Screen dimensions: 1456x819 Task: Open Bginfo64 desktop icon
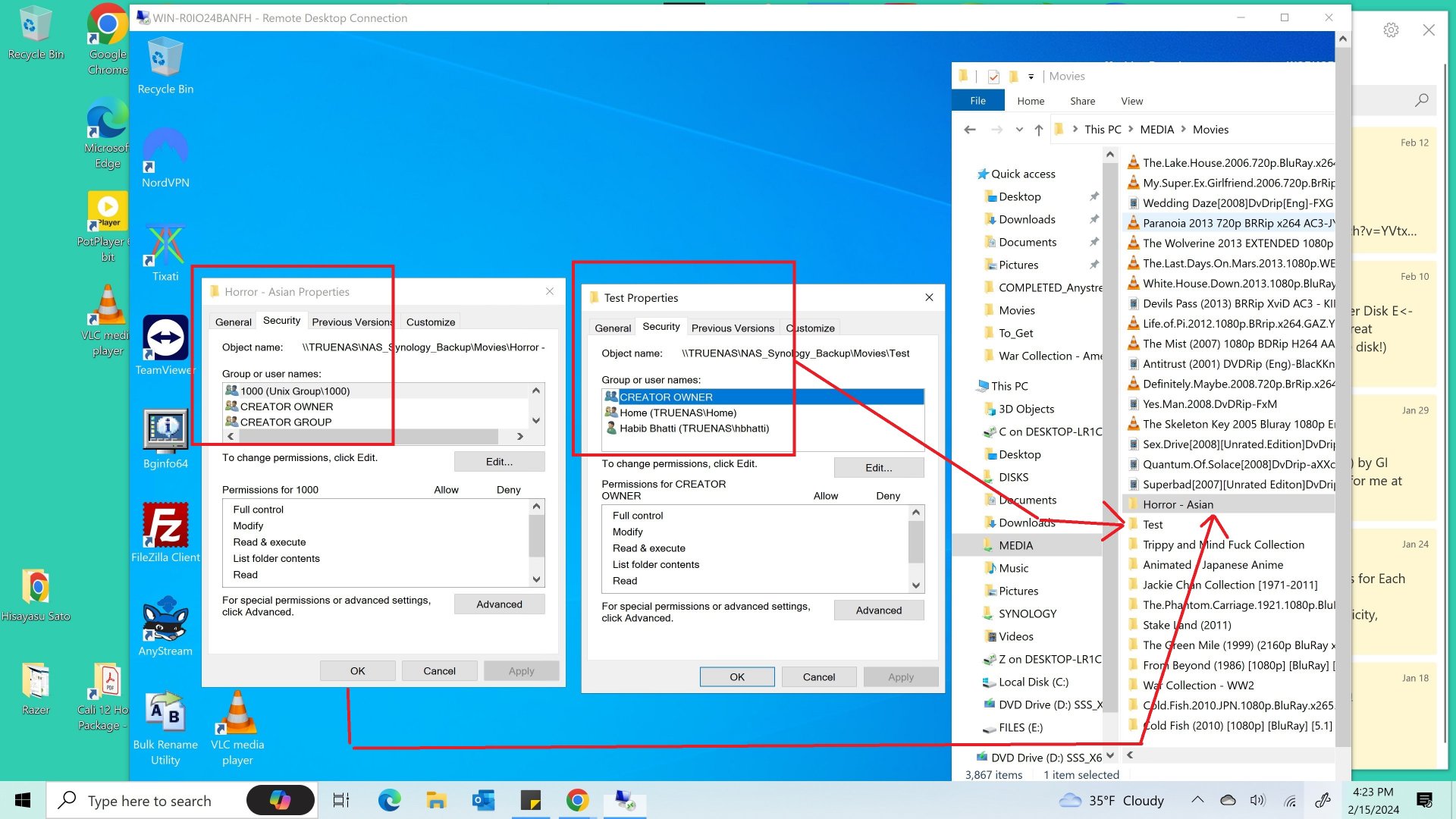[165, 440]
